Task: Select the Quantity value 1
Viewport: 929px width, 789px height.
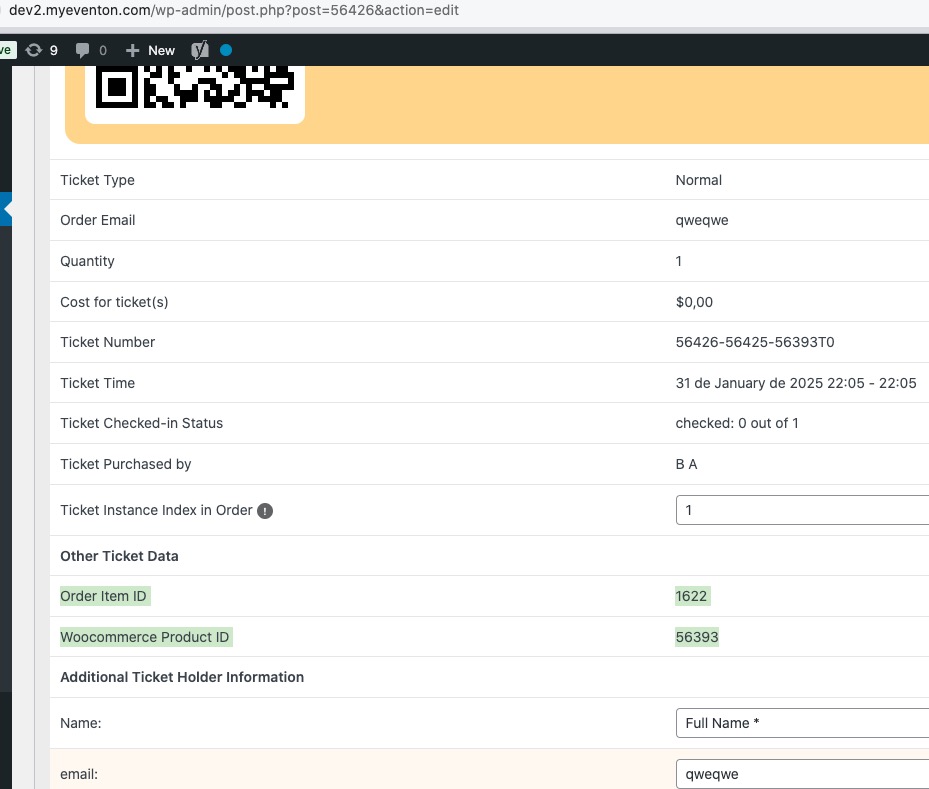Action: pos(679,261)
